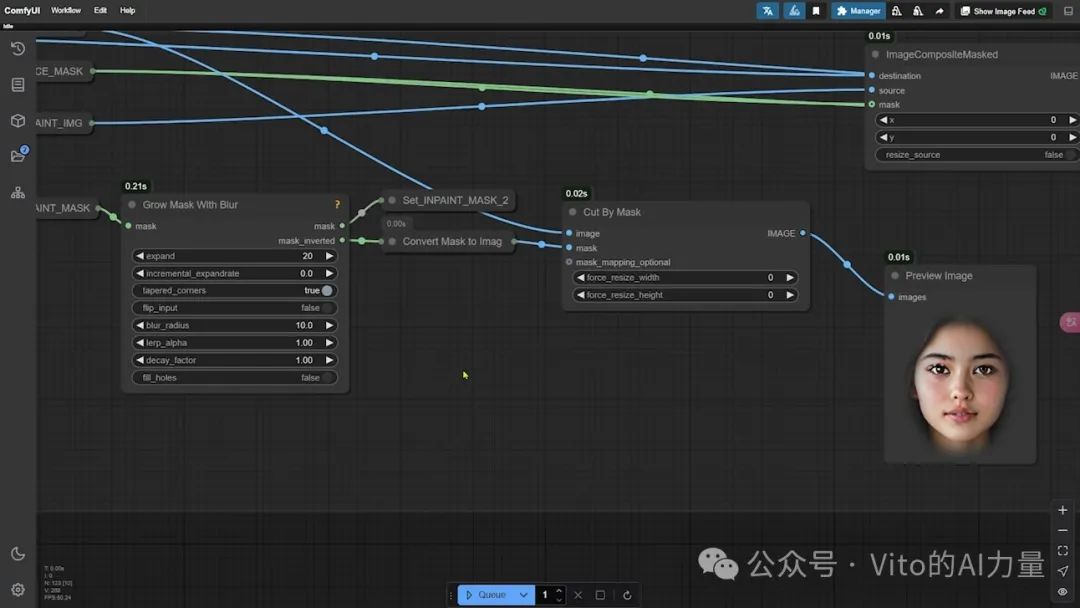The image size is (1080, 608).
Task: Increase incremental_expandrate right arrow
Action: (329, 273)
